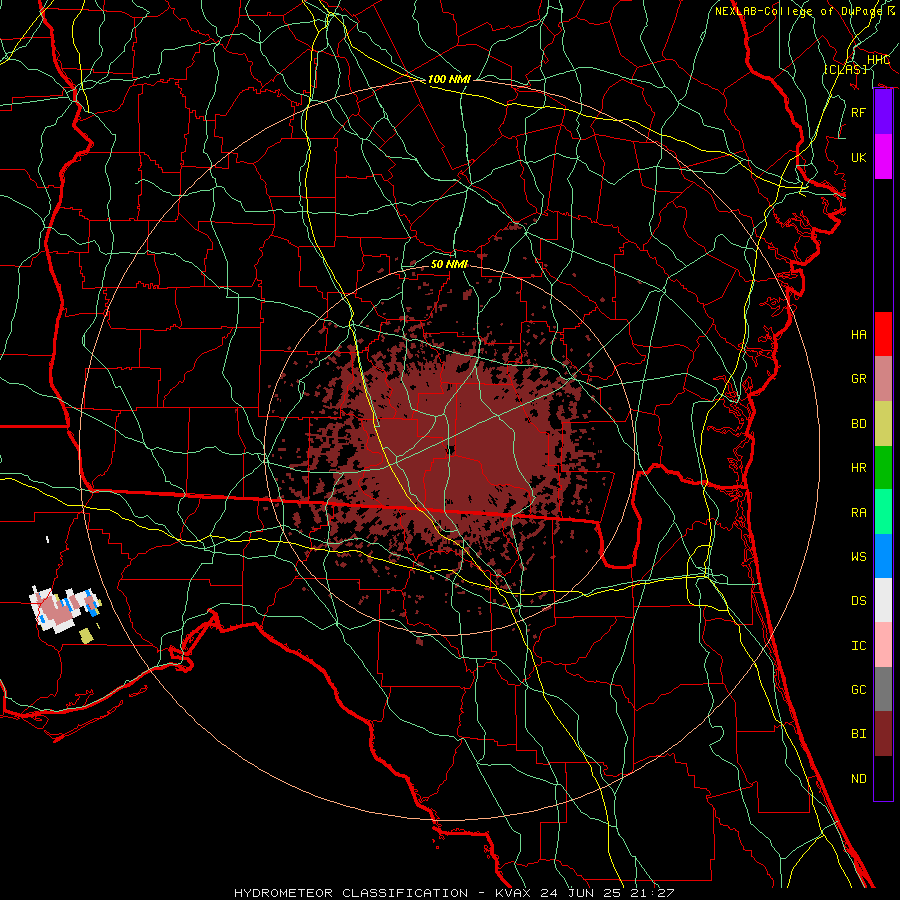Image resolution: width=900 pixels, height=900 pixels.
Task: Click the NEXLAB-College of DuPage credit text
Action: pyautogui.click(x=799, y=11)
